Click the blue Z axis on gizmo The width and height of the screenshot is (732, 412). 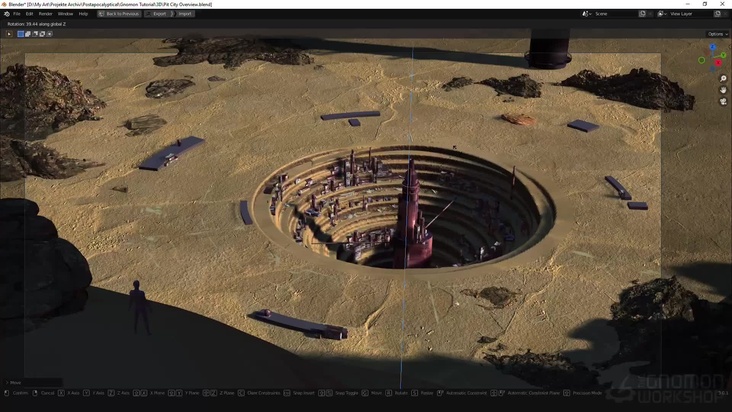(x=713, y=47)
